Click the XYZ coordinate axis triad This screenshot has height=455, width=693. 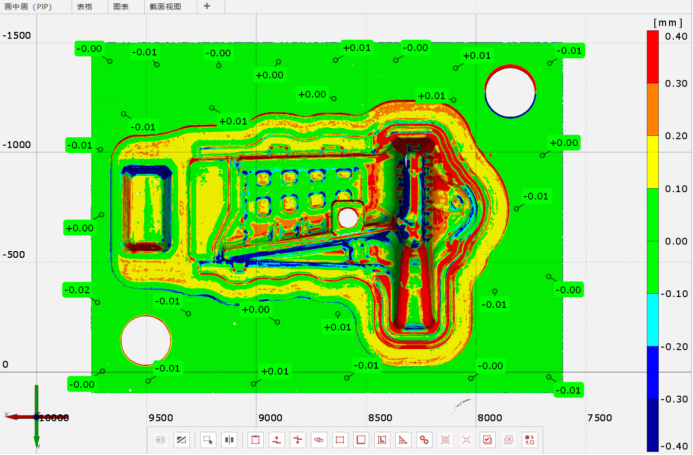tap(34, 415)
